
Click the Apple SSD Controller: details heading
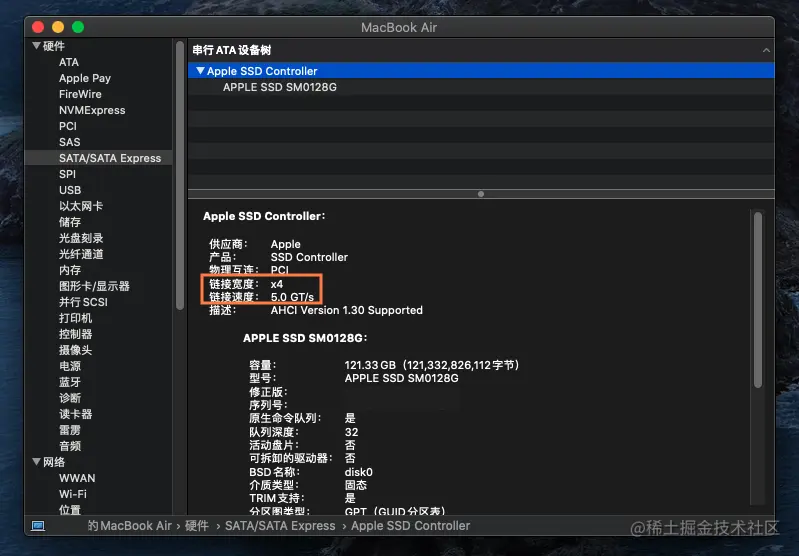click(x=264, y=216)
